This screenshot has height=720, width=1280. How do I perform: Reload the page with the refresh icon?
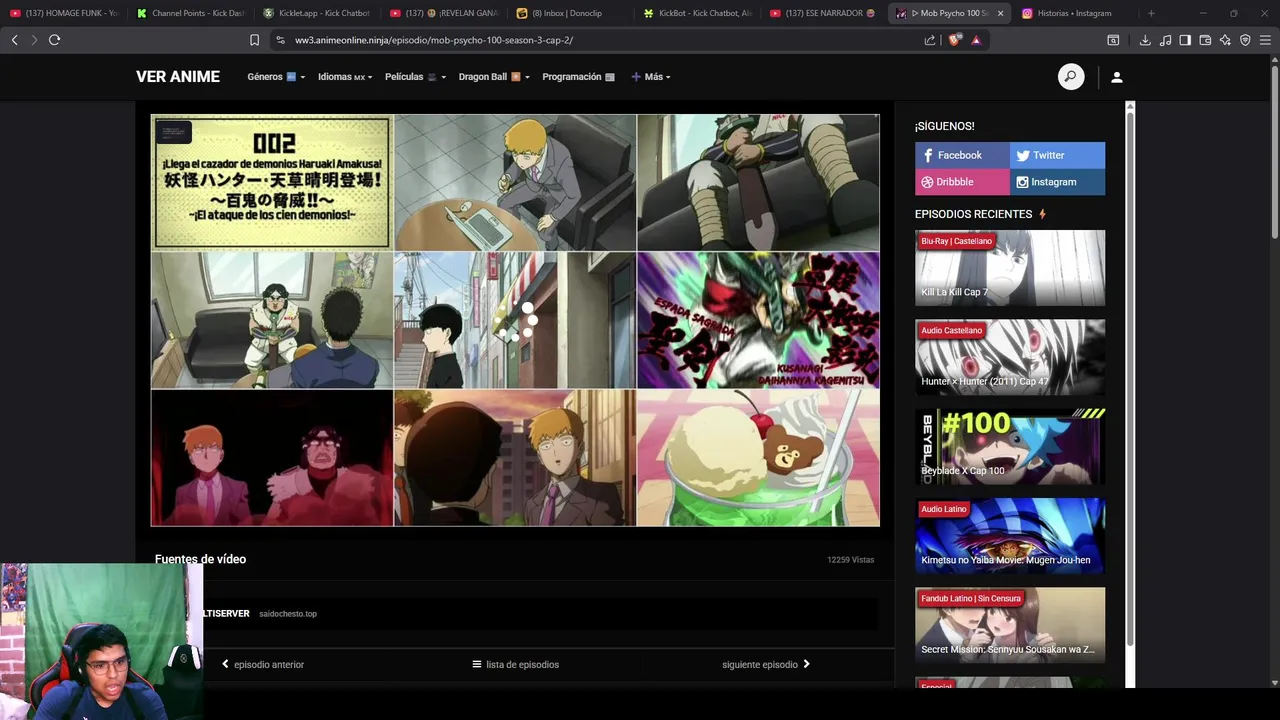pyautogui.click(x=54, y=40)
